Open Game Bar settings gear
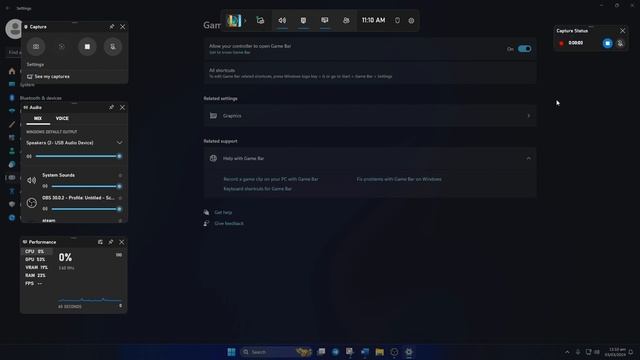 tap(411, 20)
